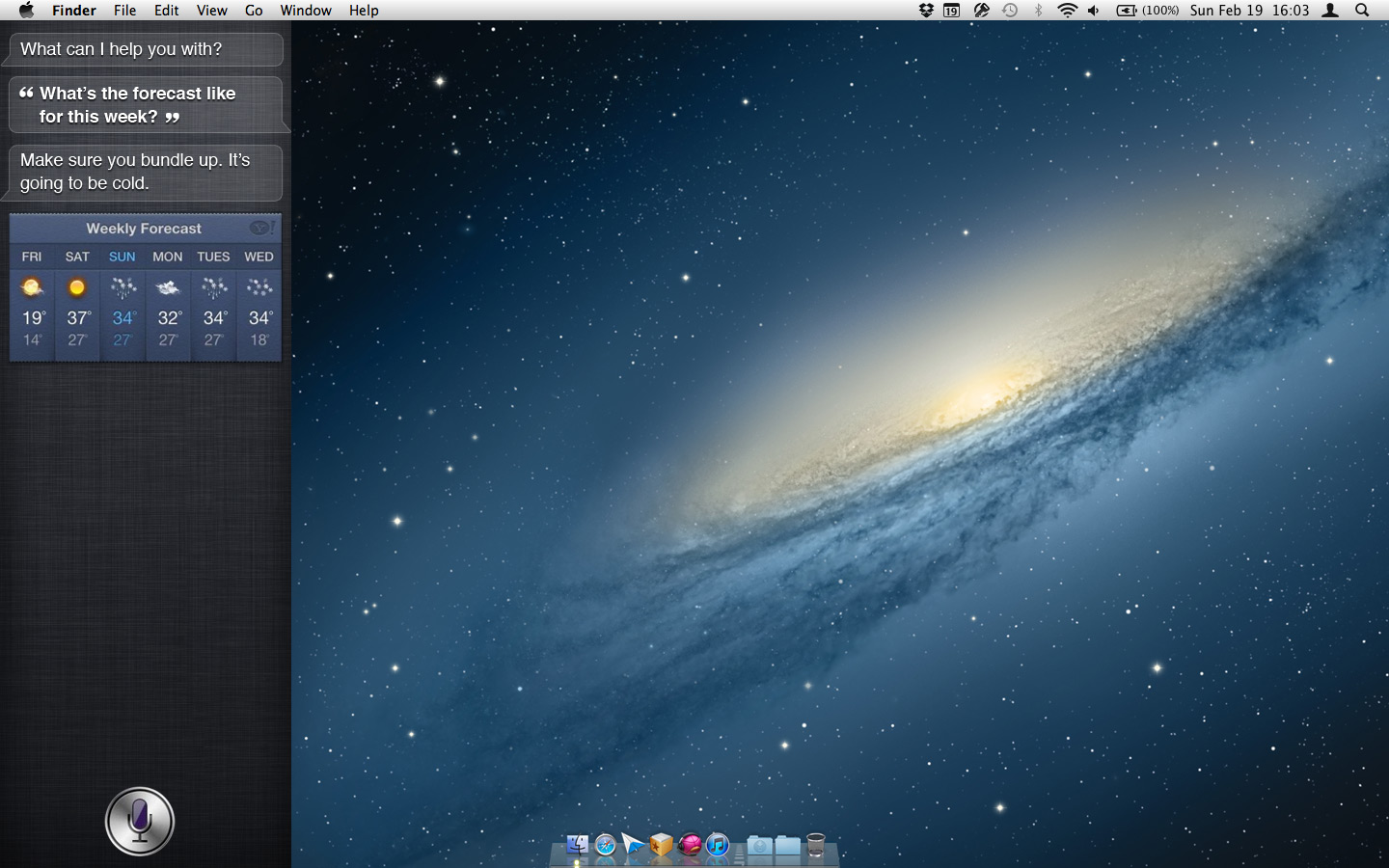Screen dimensions: 1389x868
Task: Open the Edit menu
Action: pos(167,11)
